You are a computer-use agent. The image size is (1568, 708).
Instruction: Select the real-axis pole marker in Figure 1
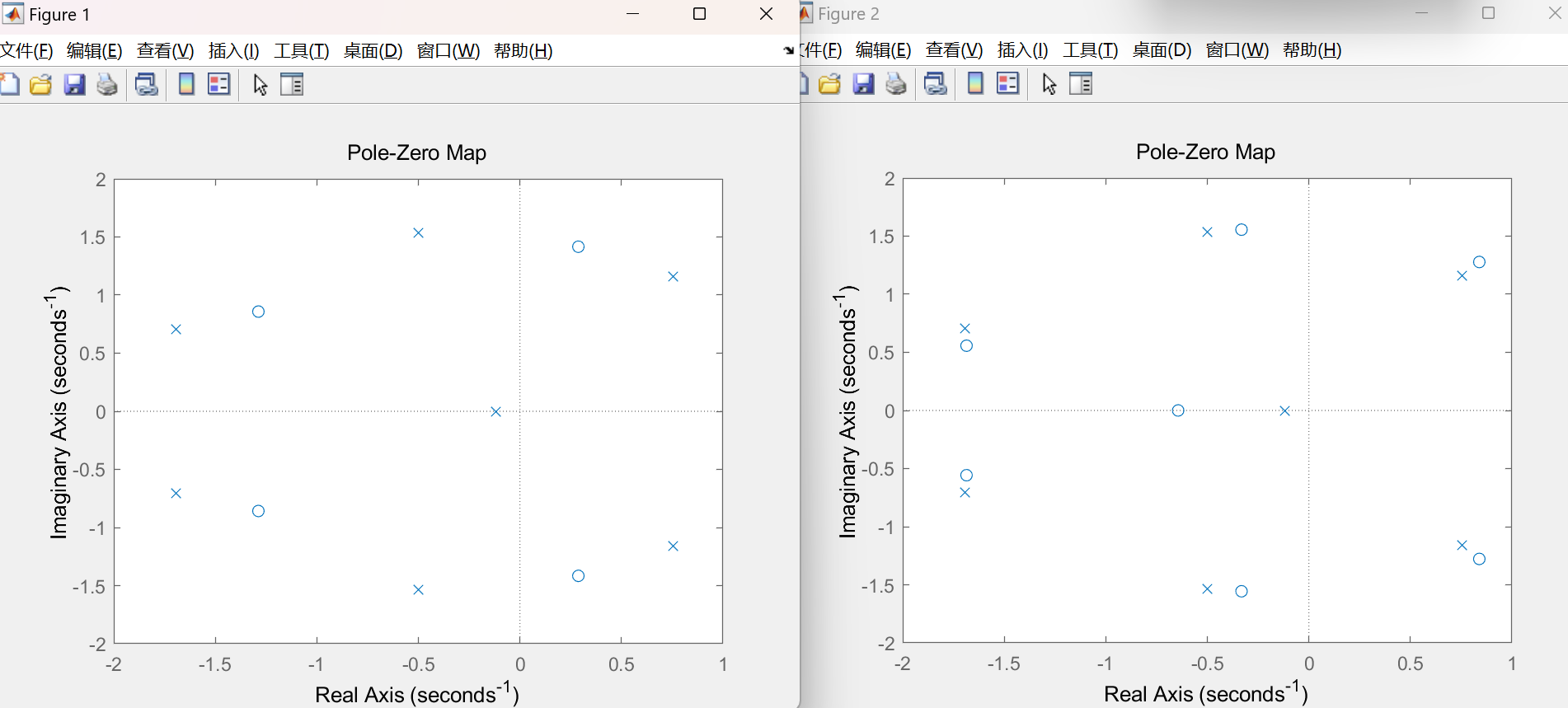[x=495, y=412]
